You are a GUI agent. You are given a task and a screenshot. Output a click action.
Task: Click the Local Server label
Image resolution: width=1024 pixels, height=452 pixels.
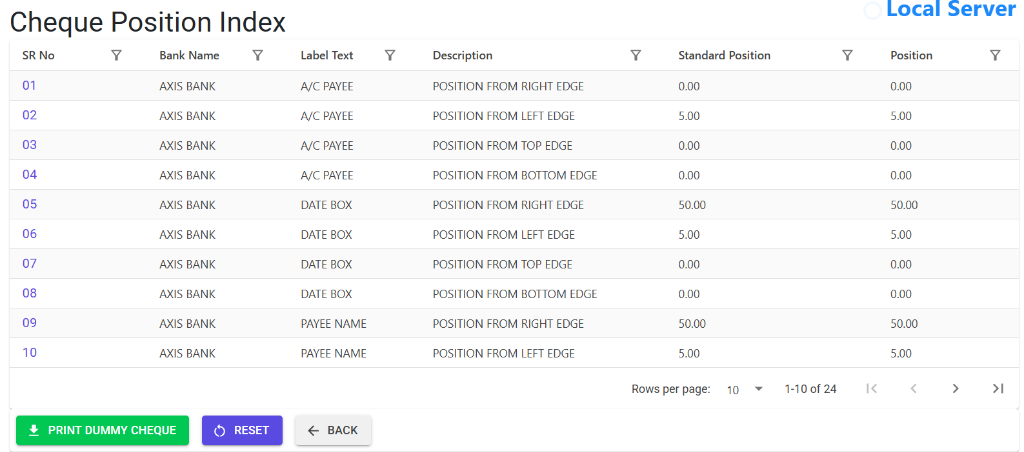tap(951, 9)
